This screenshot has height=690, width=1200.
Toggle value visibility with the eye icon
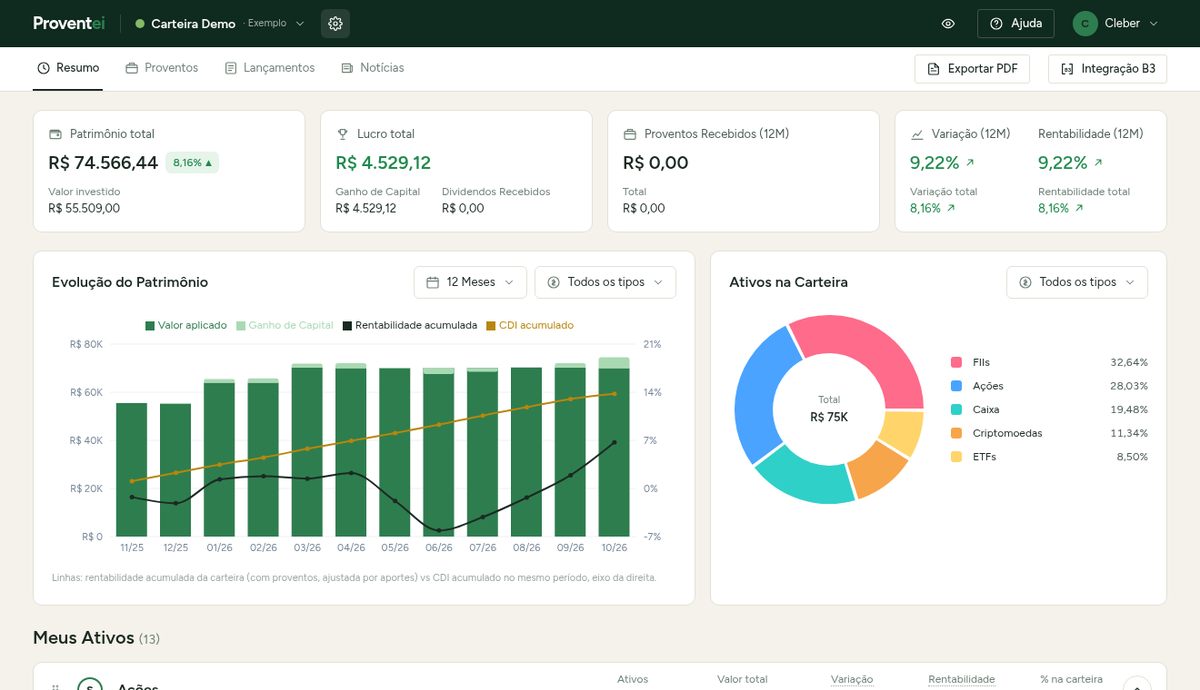[x=948, y=24]
